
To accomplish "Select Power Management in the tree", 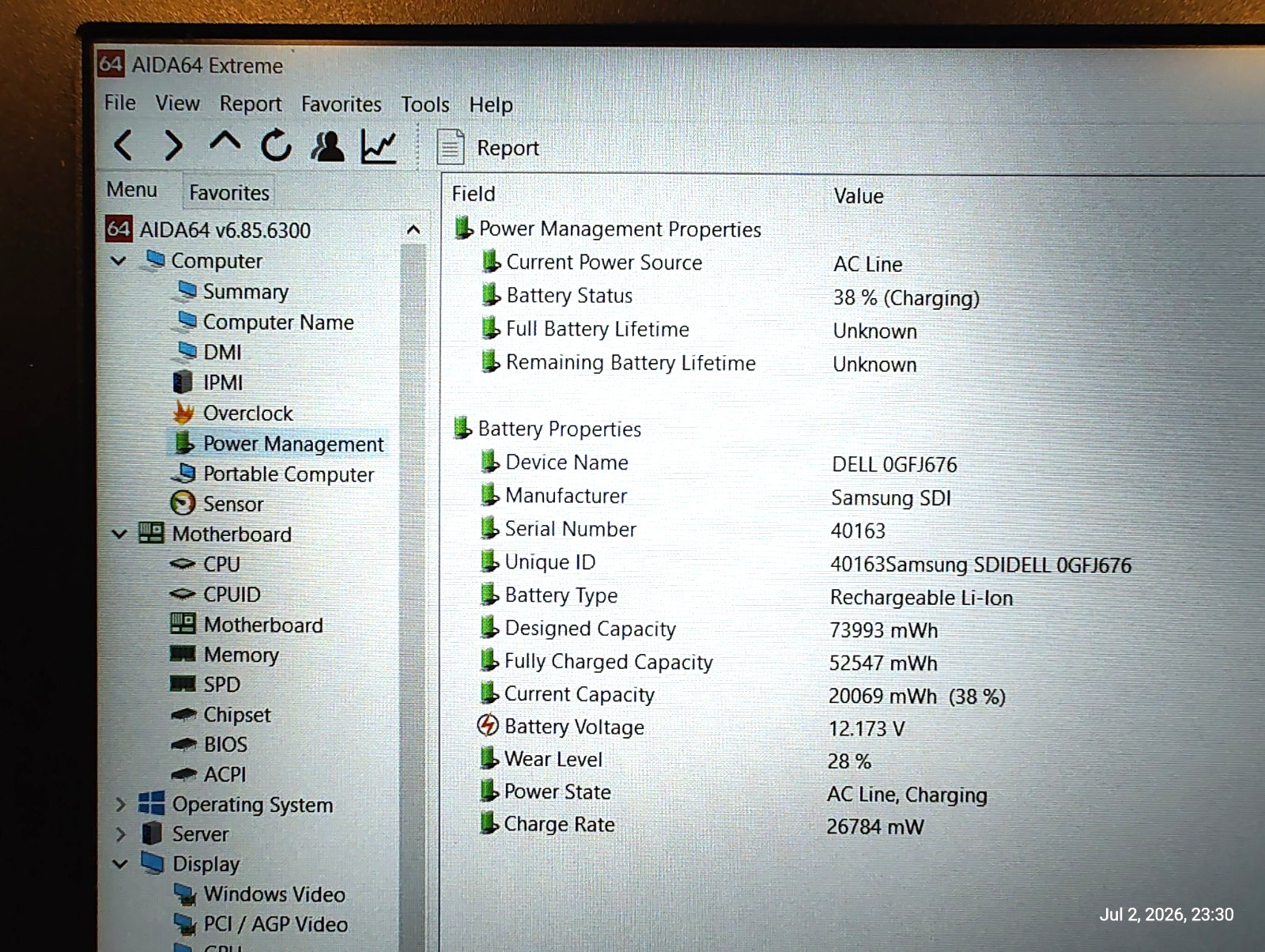I will pos(293,444).
